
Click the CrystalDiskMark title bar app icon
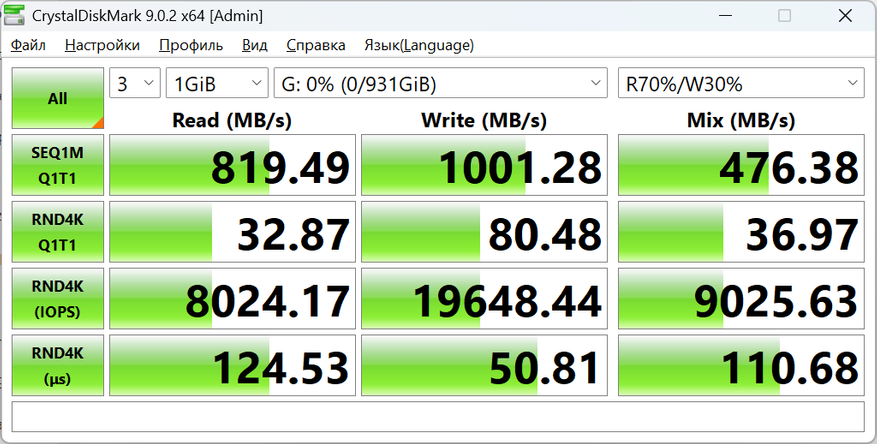point(14,15)
